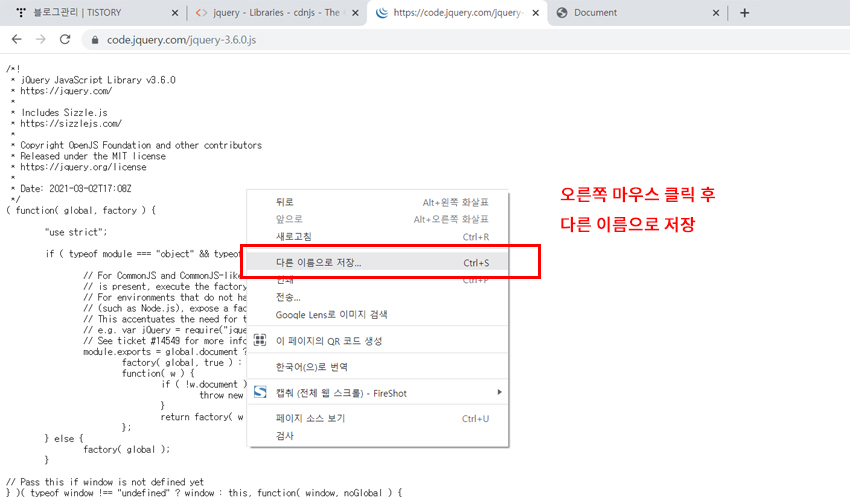The height and width of the screenshot is (500, 850).
Task: Click the jQuery JavaScript Library v3.6.0 line
Action: (98, 80)
